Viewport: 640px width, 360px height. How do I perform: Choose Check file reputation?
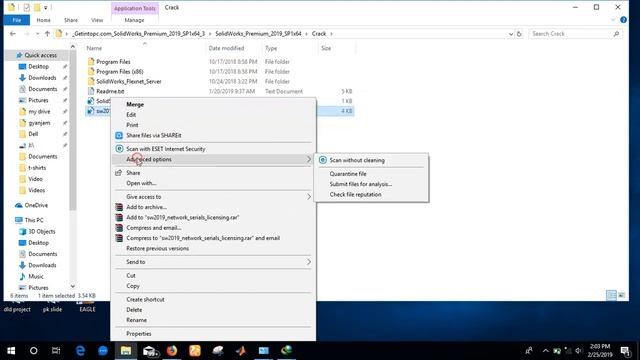click(x=355, y=195)
